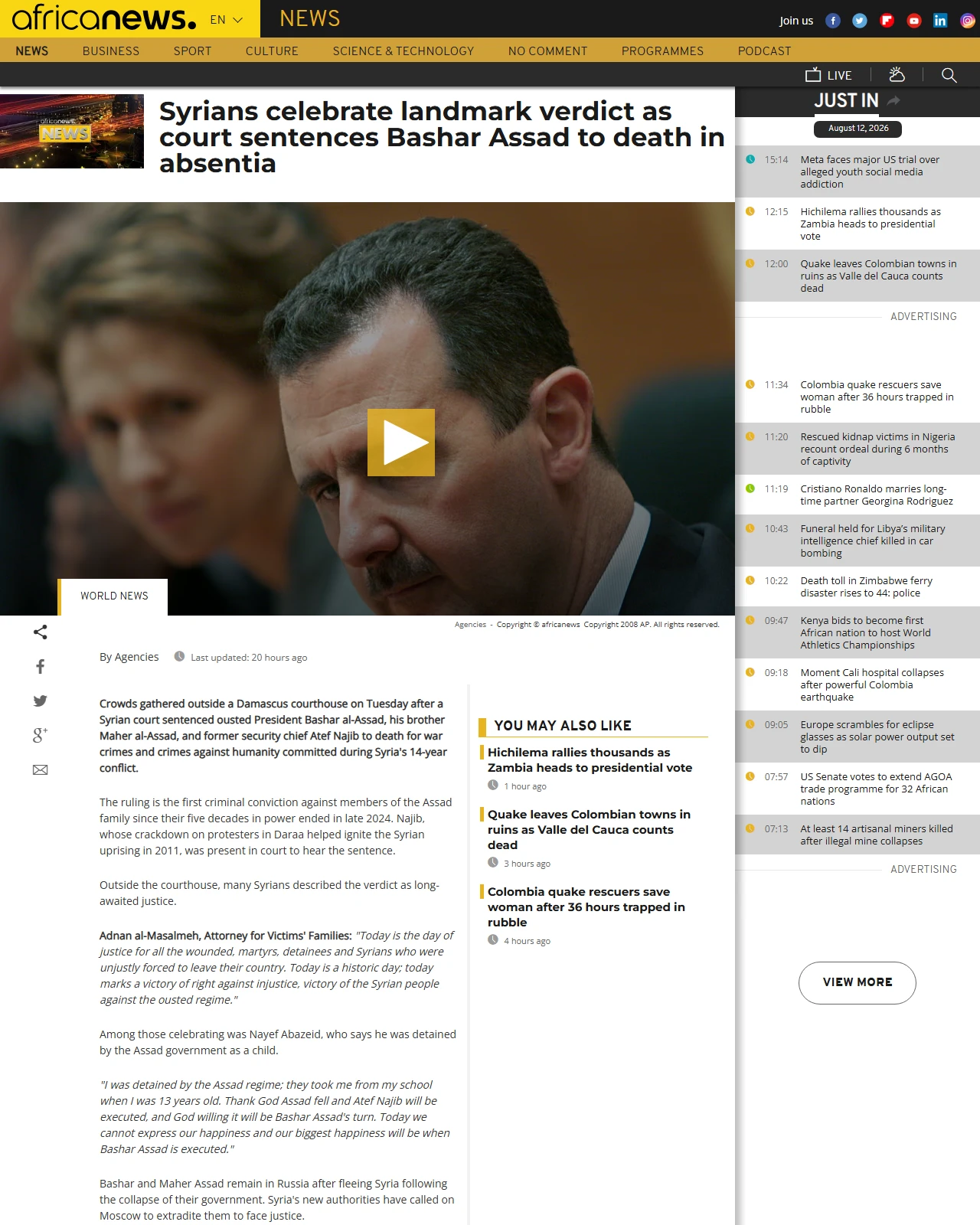The width and height of the screenshot is (980, 1225).
Task: Open the NO COMMENT menu item
Action: click(x=548, y=51)
